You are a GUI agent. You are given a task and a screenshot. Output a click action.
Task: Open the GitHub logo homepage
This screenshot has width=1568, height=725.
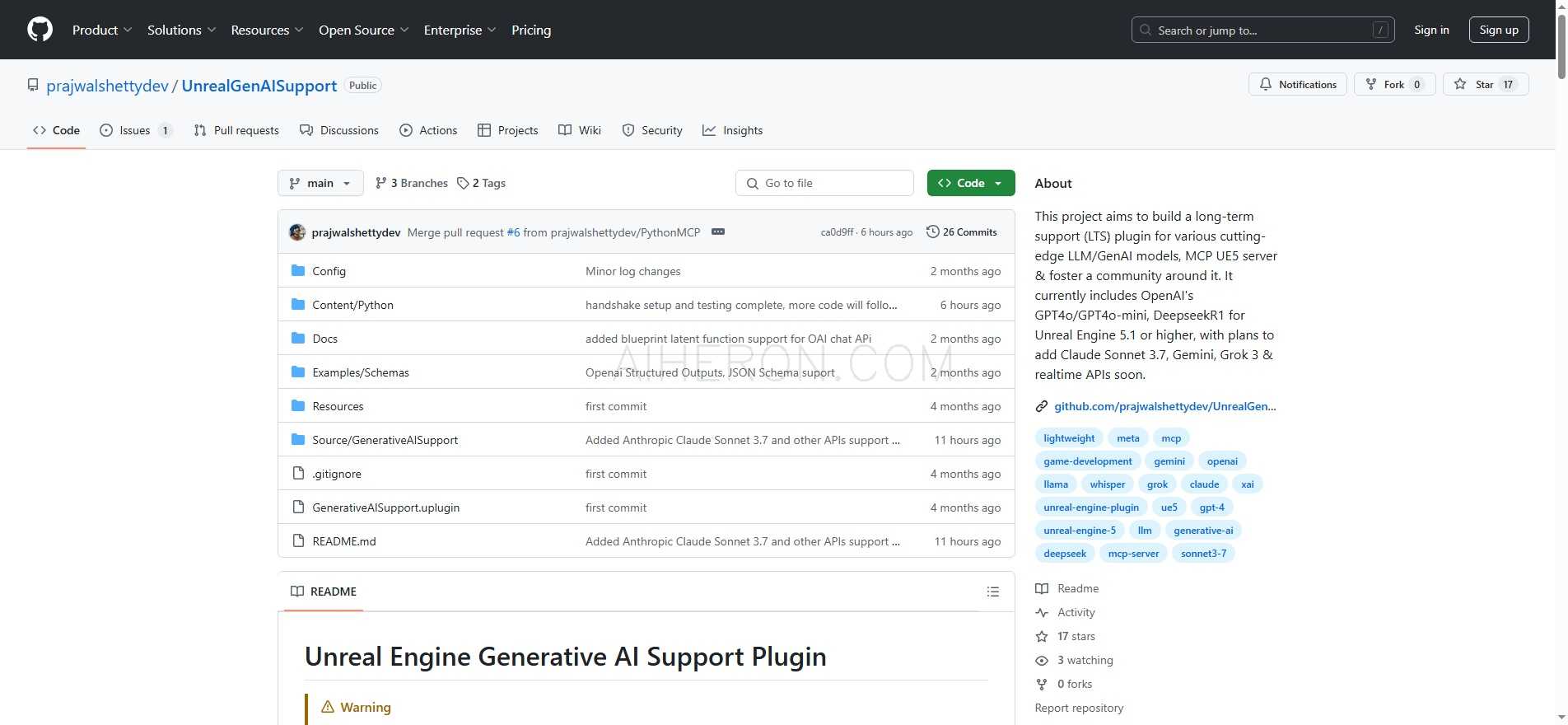point(40,30)
